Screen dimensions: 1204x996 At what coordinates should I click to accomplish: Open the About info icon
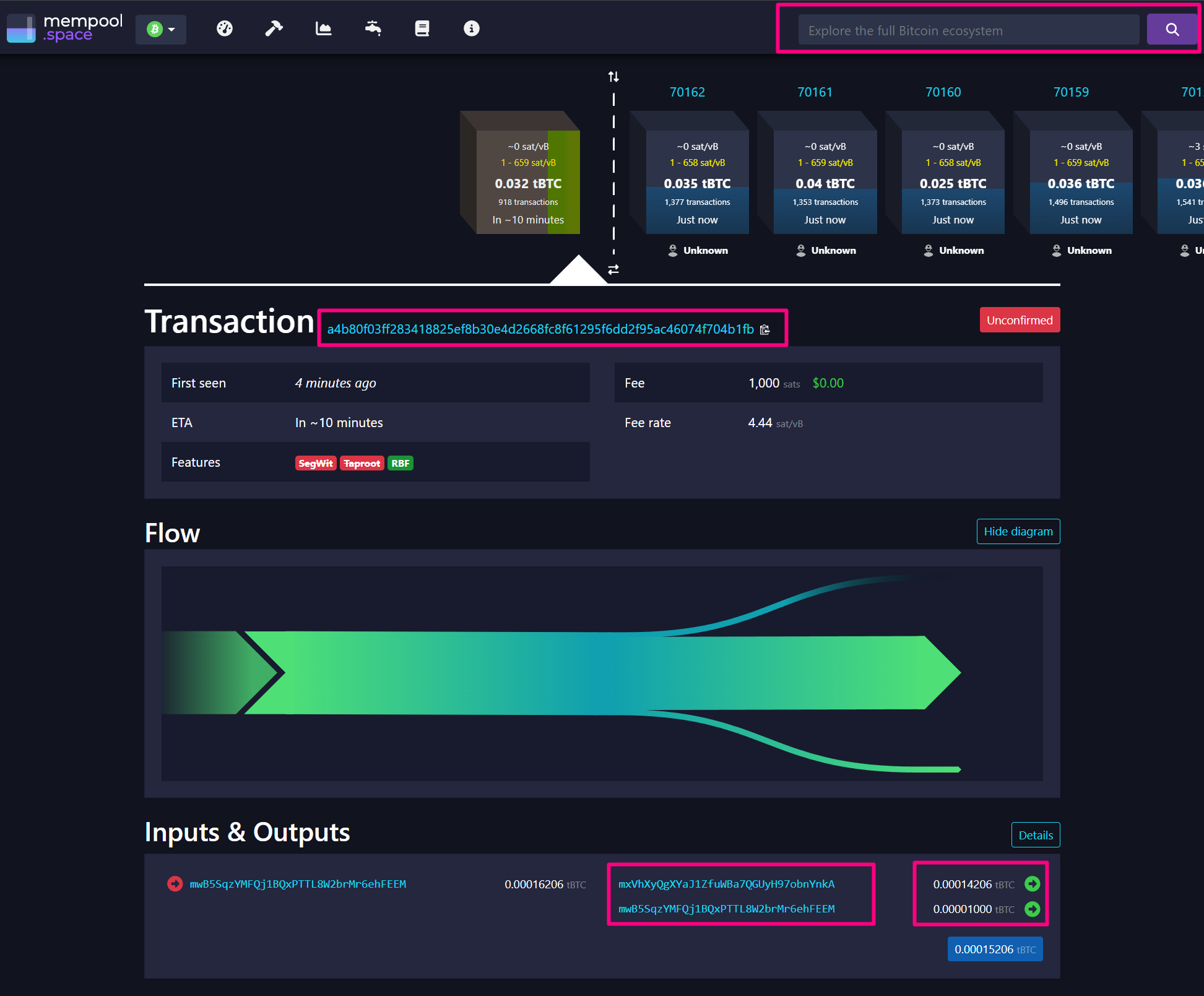(x=472, y=28)
